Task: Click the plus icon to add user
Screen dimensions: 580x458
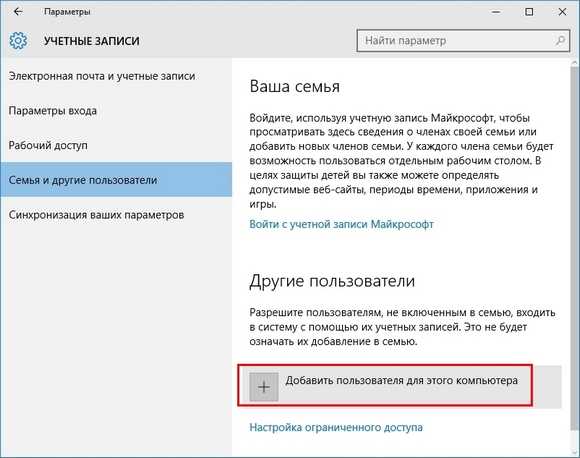Action: tap(264, 387)
